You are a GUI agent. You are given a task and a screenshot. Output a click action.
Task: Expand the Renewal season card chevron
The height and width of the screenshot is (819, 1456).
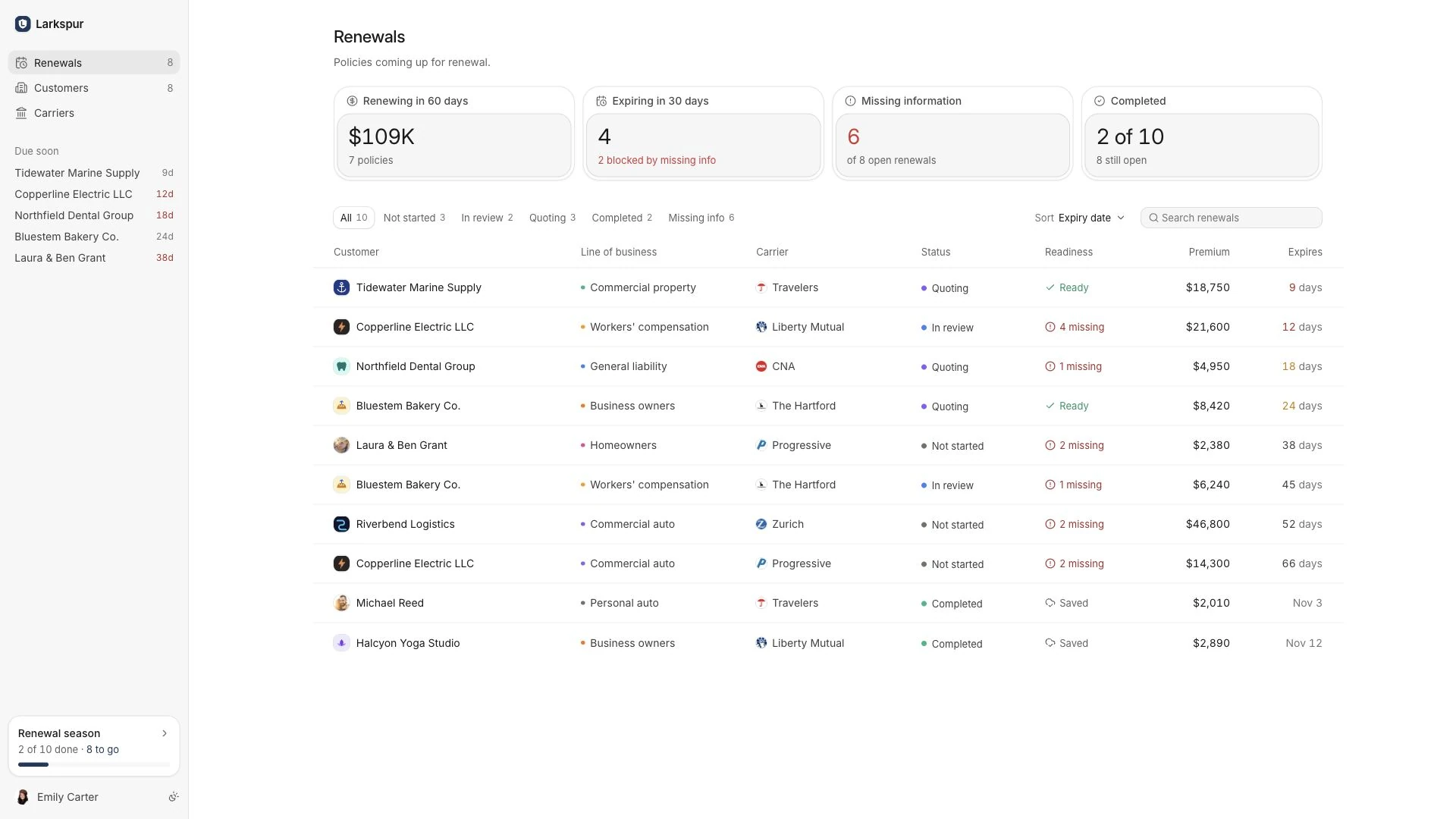coord(165,733)
